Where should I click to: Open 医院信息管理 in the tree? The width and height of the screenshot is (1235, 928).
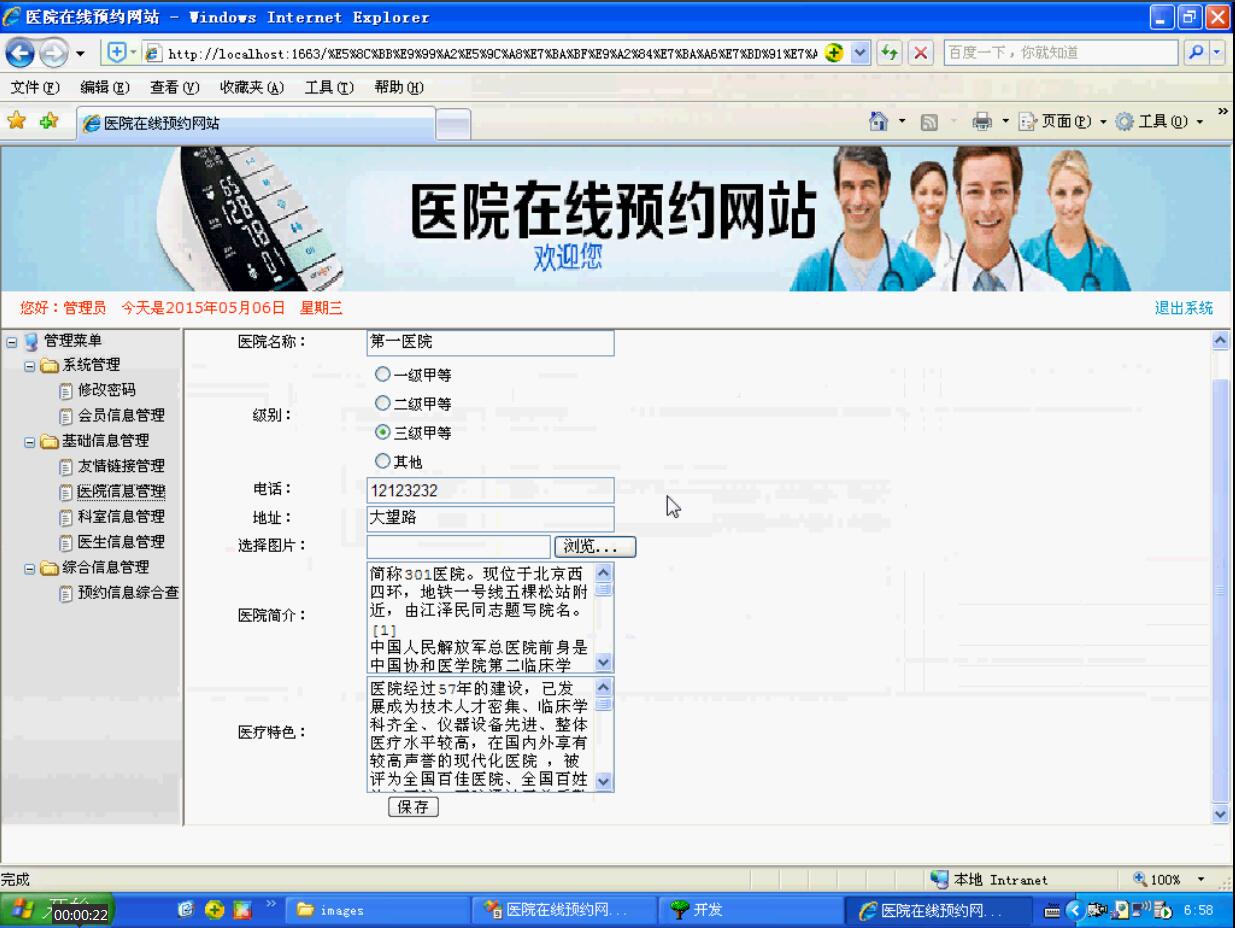[121, 492]
